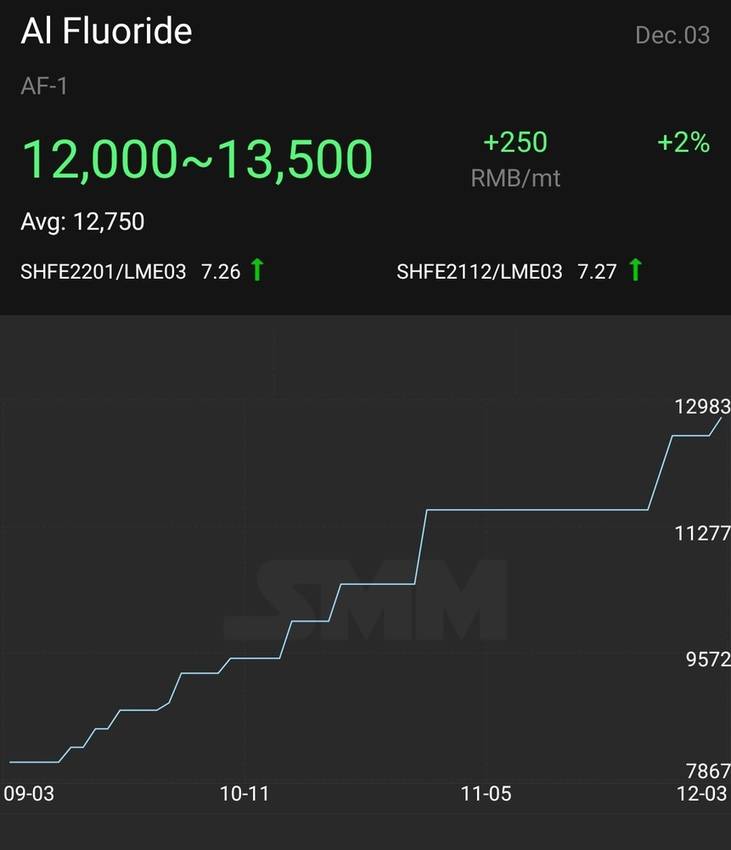Select the 09-03 date on chart axis
This screenshot has height=850, width=731.
click(29, 794)
